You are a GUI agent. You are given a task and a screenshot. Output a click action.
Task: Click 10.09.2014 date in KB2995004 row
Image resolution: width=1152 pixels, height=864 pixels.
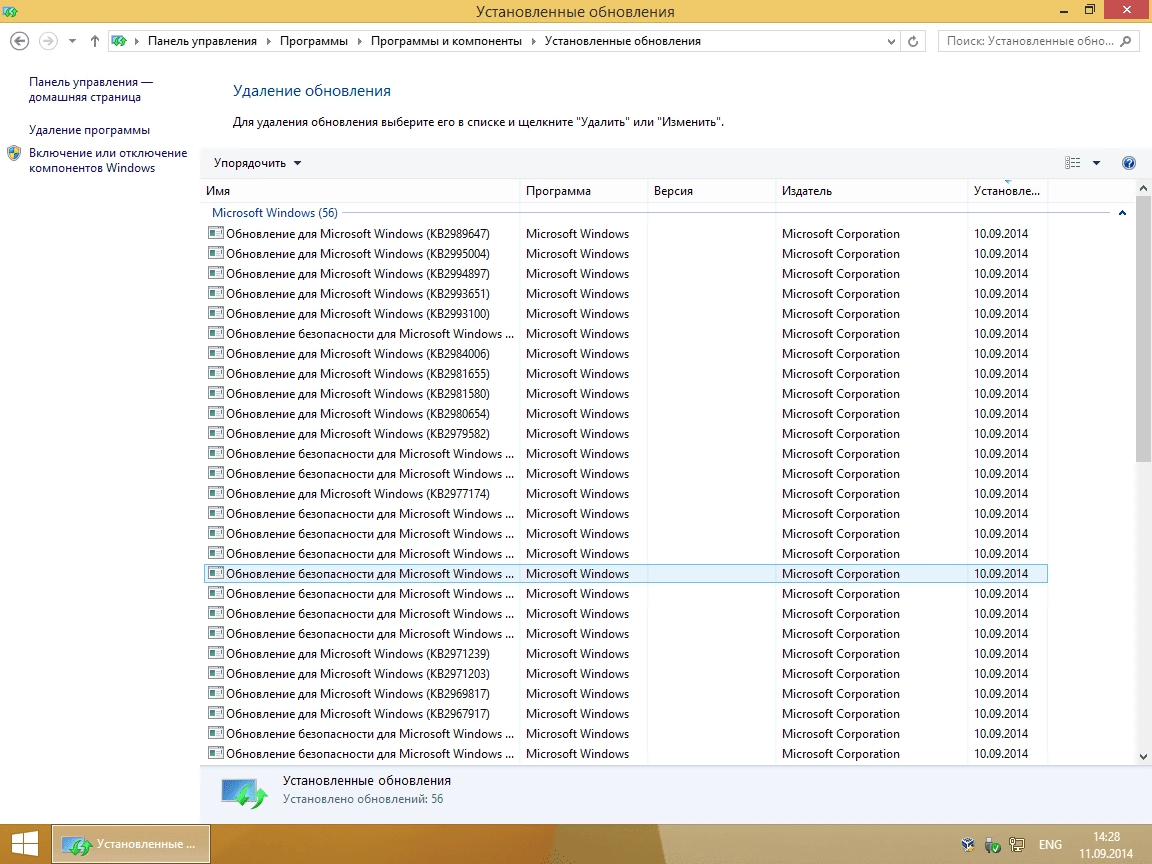click(x=1001, y=253)
